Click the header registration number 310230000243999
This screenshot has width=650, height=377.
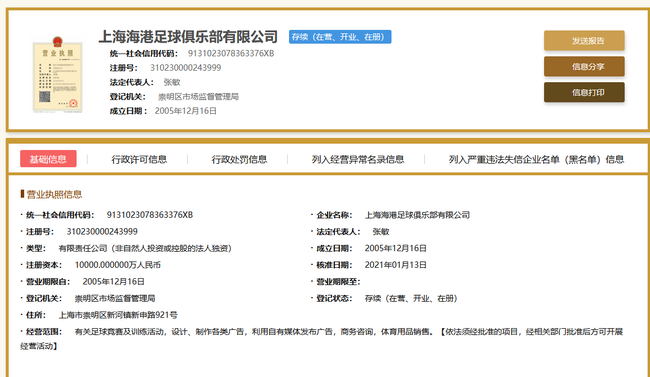coord(185,68)
